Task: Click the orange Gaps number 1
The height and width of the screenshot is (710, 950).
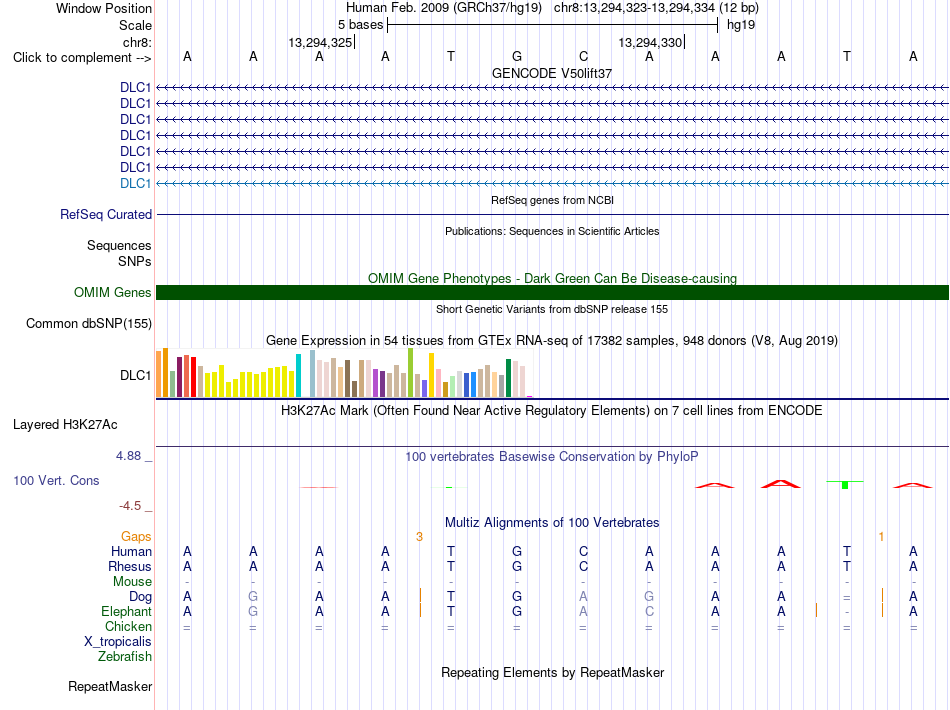Action: [x=881, y=537]
